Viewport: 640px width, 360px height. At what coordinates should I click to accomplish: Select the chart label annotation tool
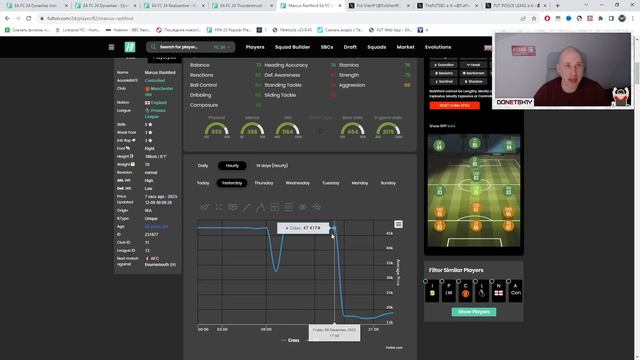(233, 207)
